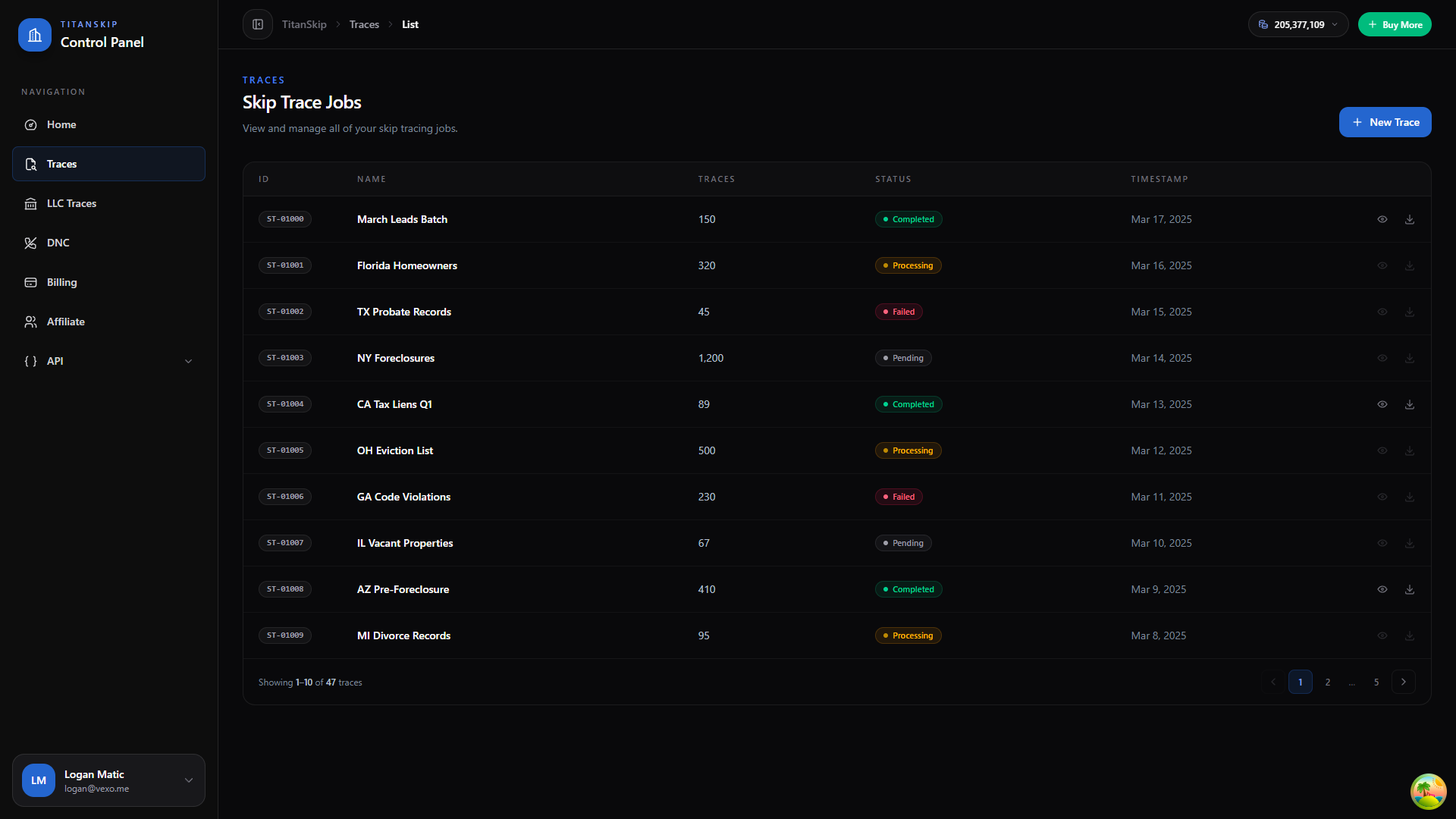Click the Status column header
This screenshot has width=1456, height=819.
893,179
